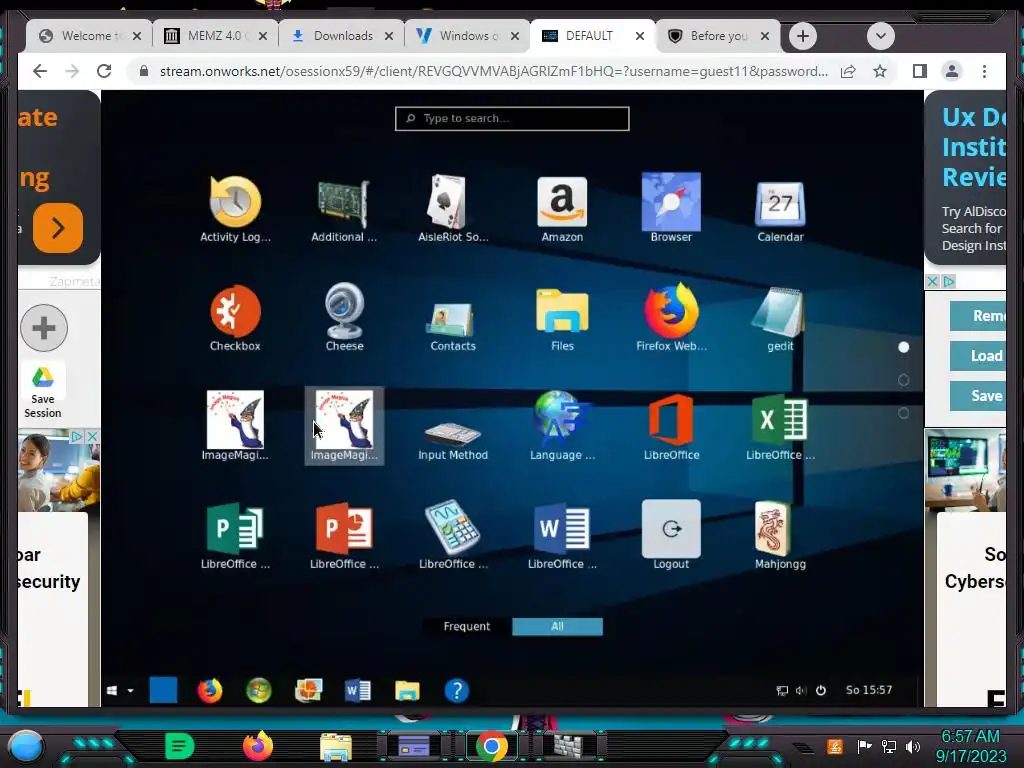This screenshot has height=768, width=1024.
Task: Click remote desktop Windows start button
Action: 112,690
